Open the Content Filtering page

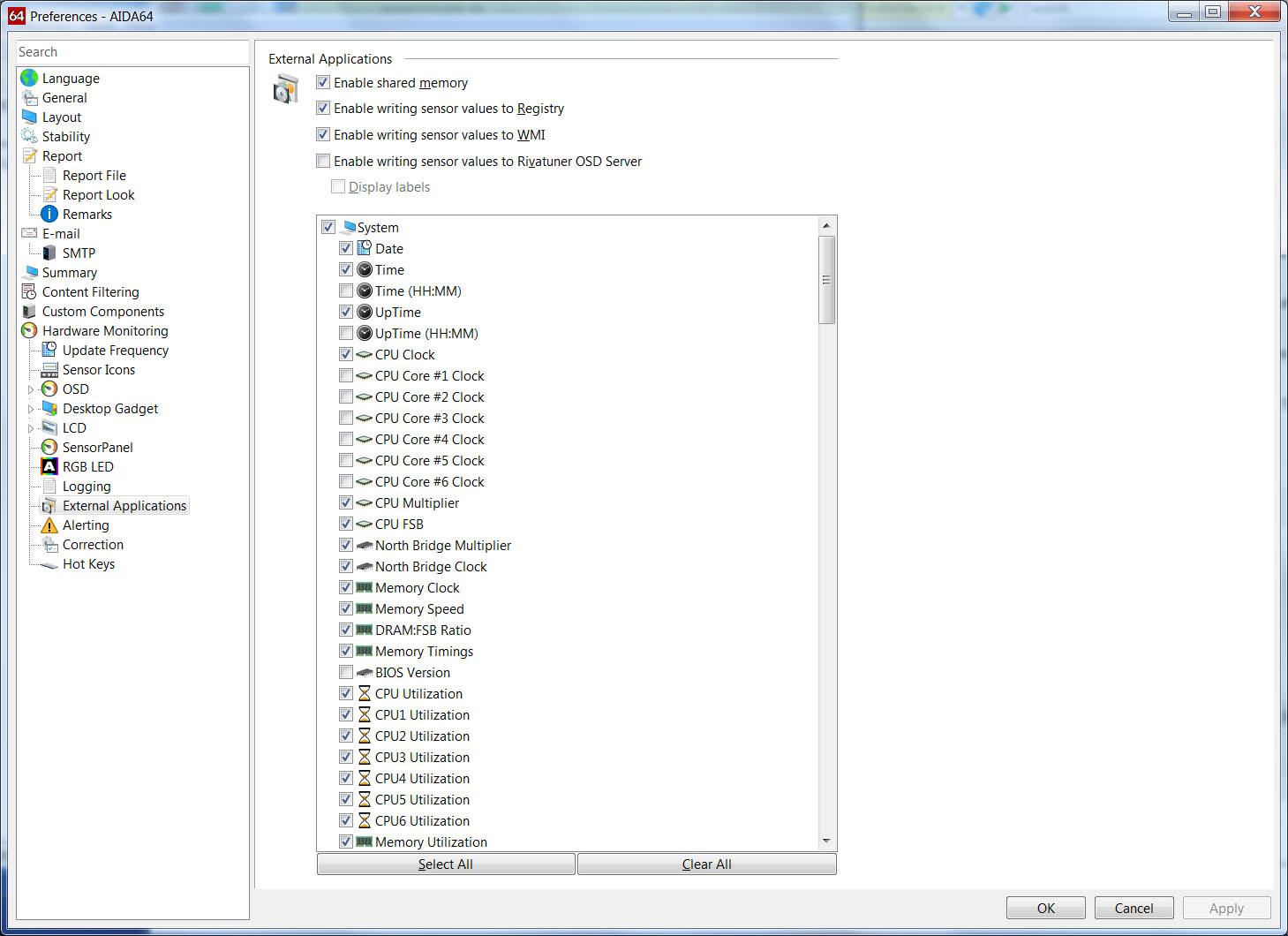tap(91, 292)
